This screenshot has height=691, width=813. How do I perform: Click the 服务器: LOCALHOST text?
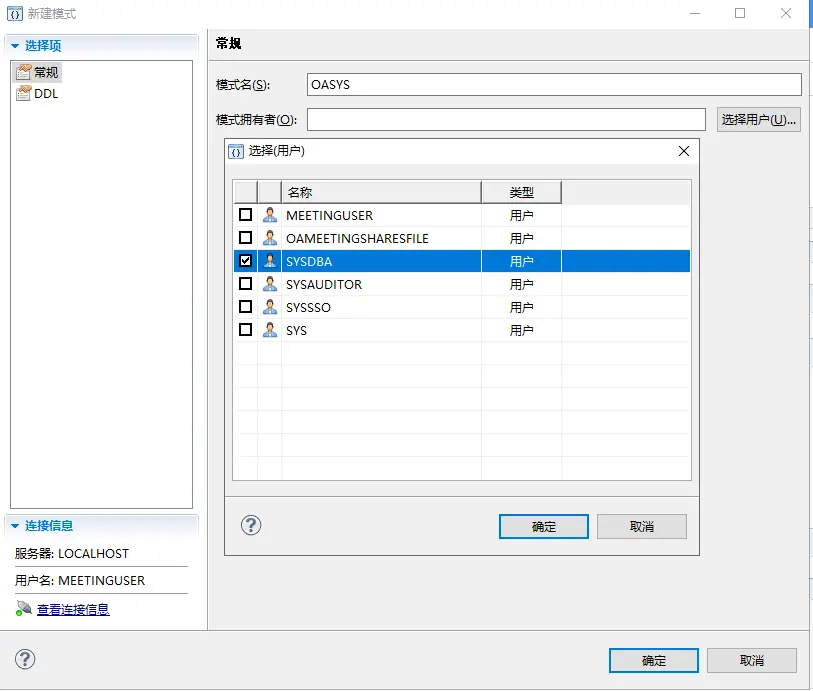tap(72, 554)
